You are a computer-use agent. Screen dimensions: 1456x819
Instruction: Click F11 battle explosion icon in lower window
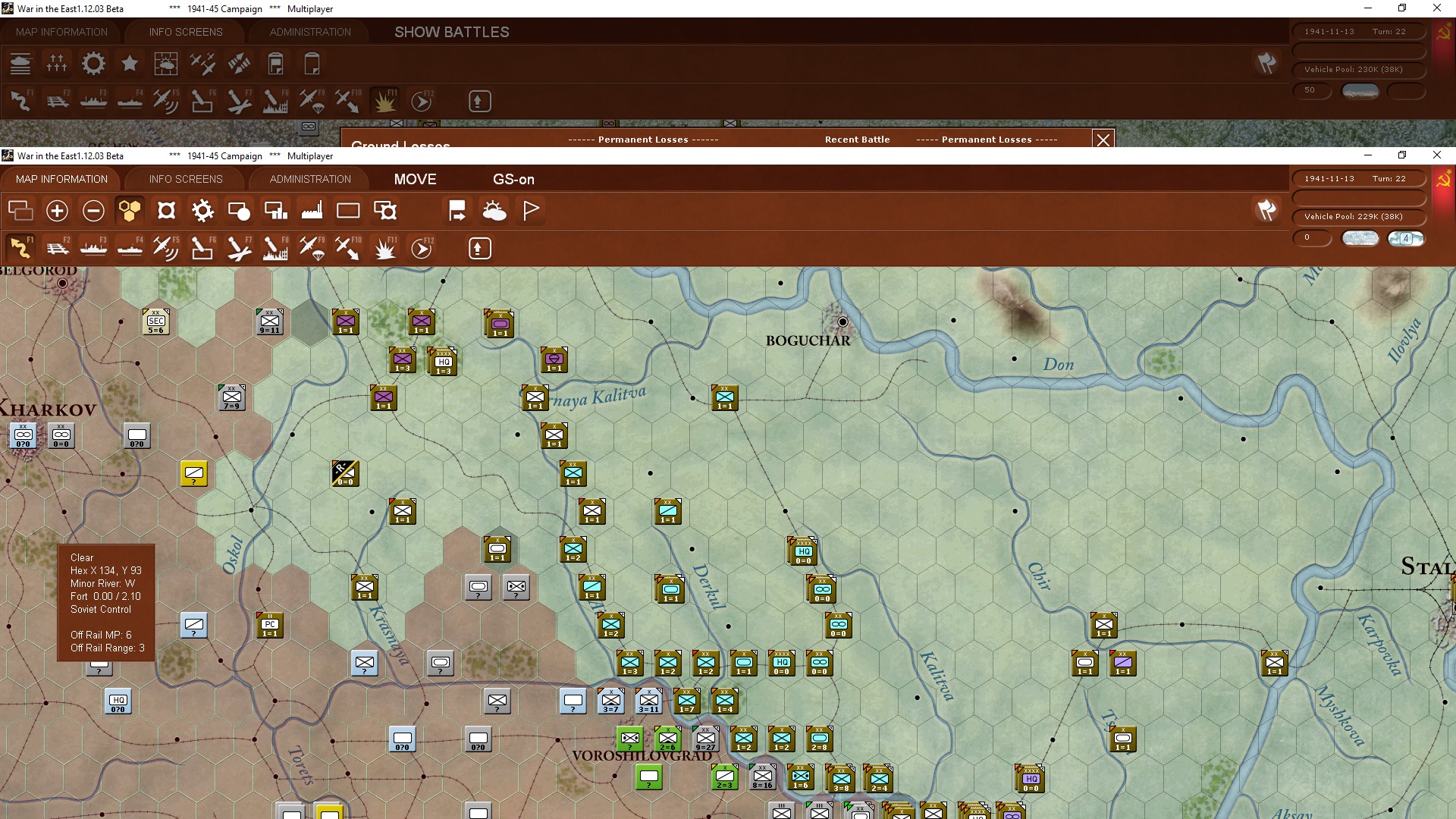385,248
